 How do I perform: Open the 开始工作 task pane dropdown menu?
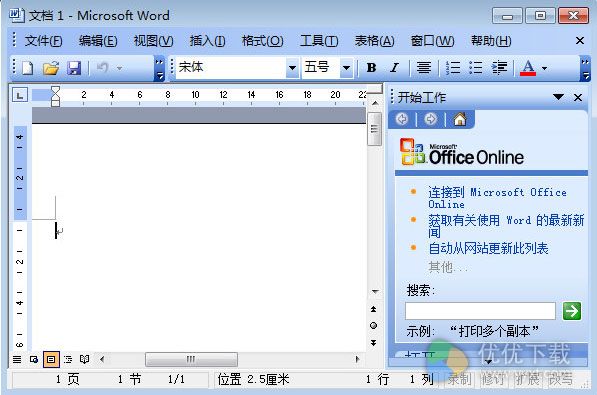click(x=558, y=97)
